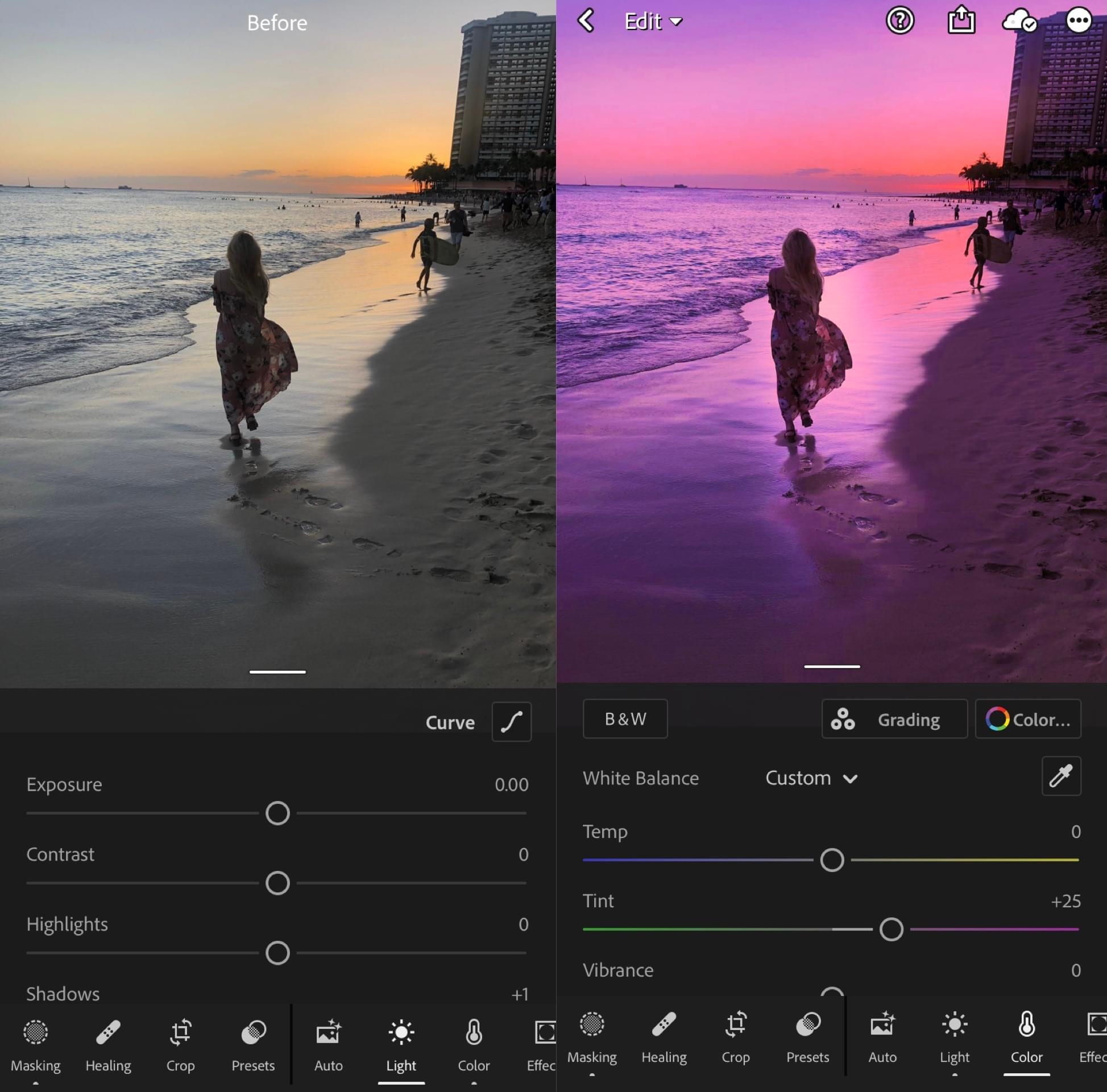This screenshot has width=1107, height=1092.
Task: Open the Edit mode dropdown
Action: pos(653,21)
